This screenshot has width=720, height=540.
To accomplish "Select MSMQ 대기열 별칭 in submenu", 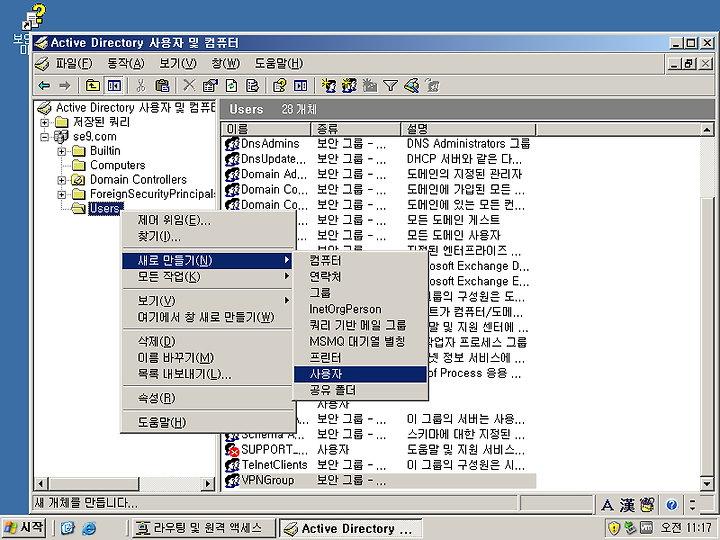I will [x=360, y=342].
